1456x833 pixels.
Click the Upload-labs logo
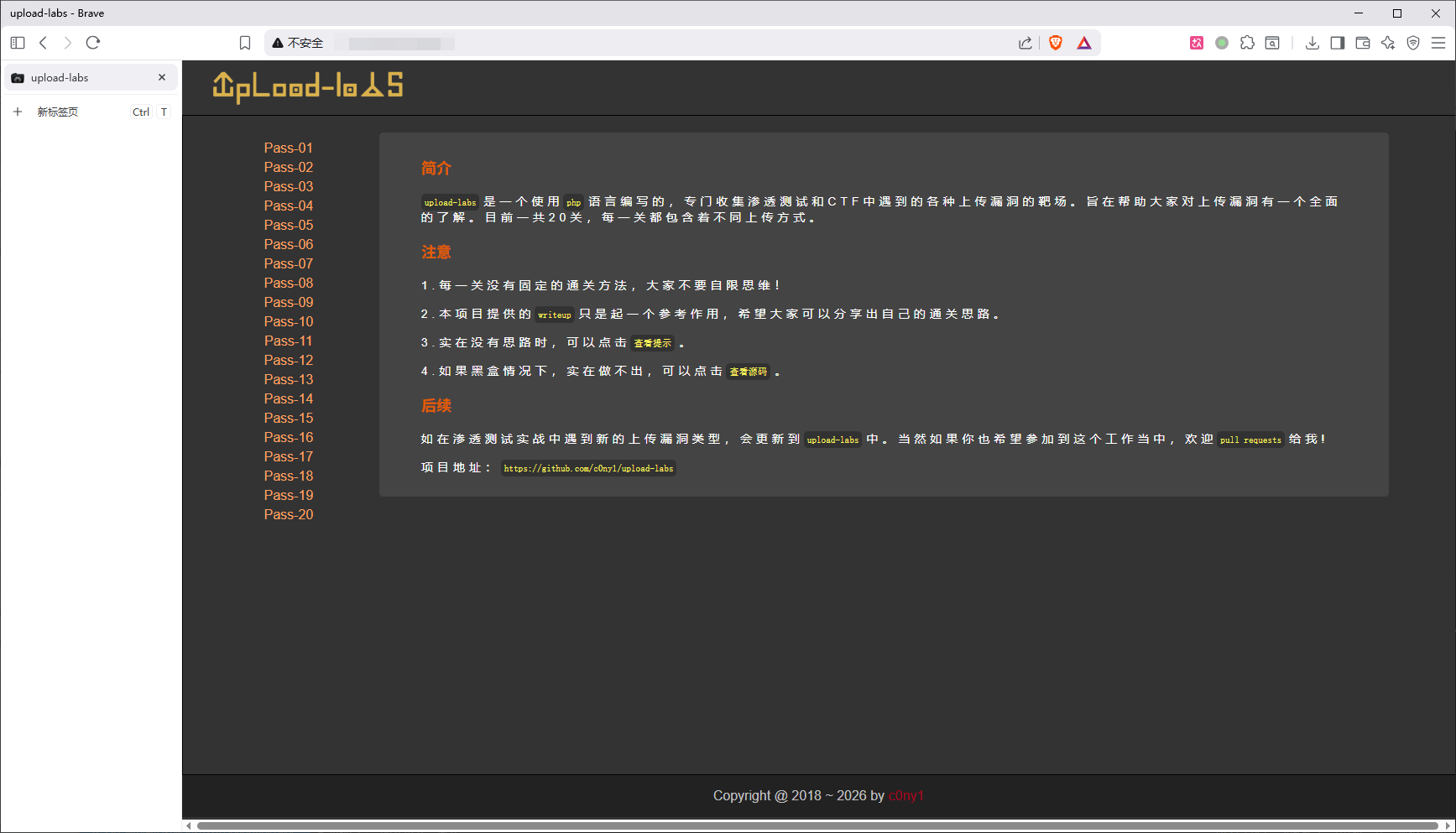pyautogui.click(x=308, y=86)
